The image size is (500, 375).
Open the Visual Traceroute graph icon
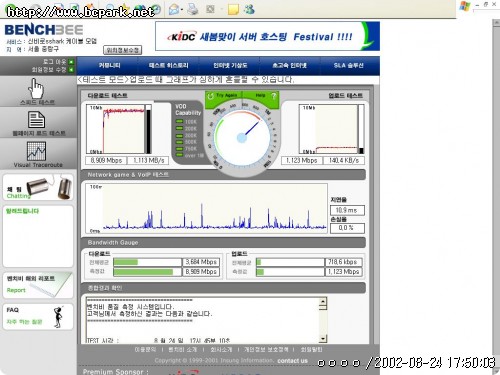click(37, 151)
